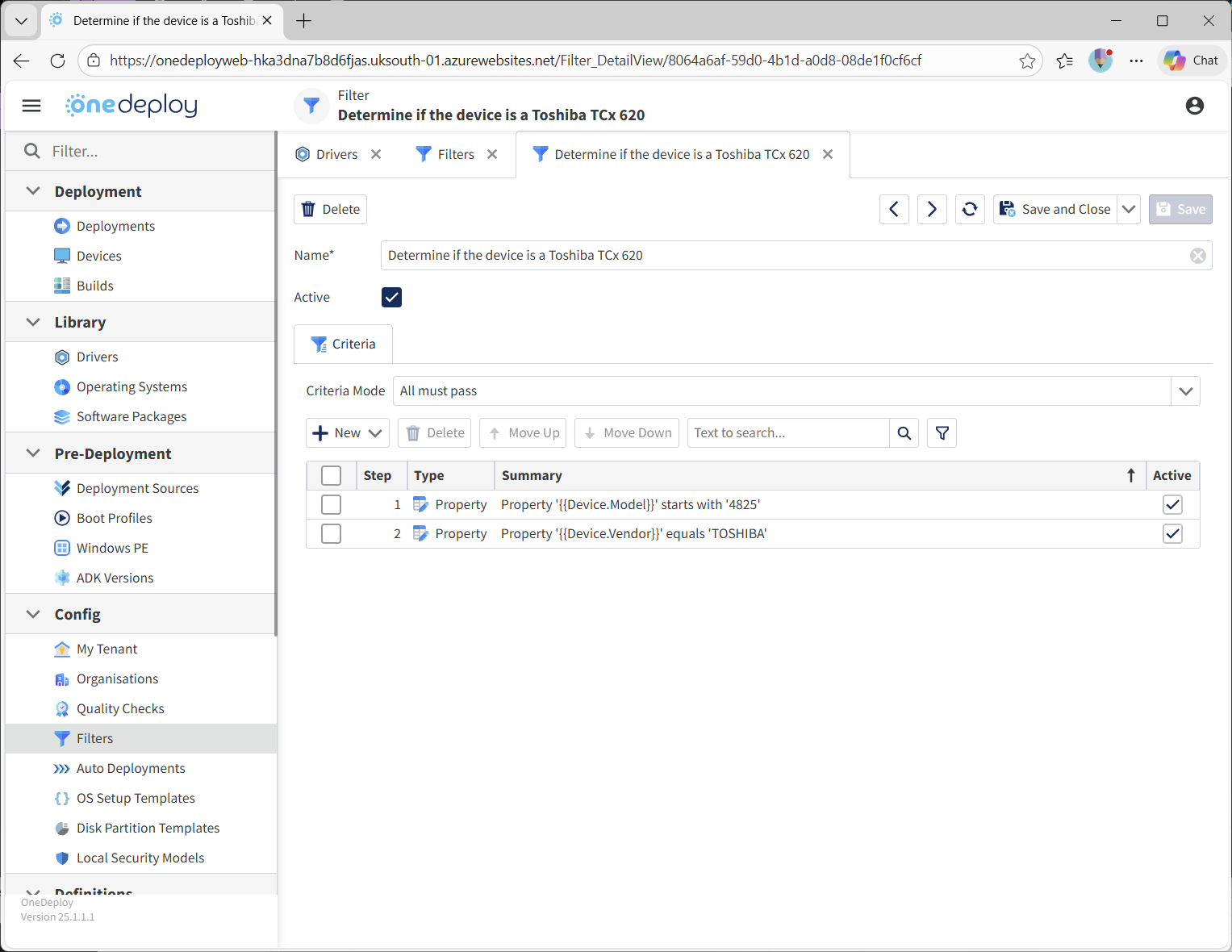Screen dimensions: 1232x952
Task: Open the criteria filter funnel icon
Action: click(942, 433)
